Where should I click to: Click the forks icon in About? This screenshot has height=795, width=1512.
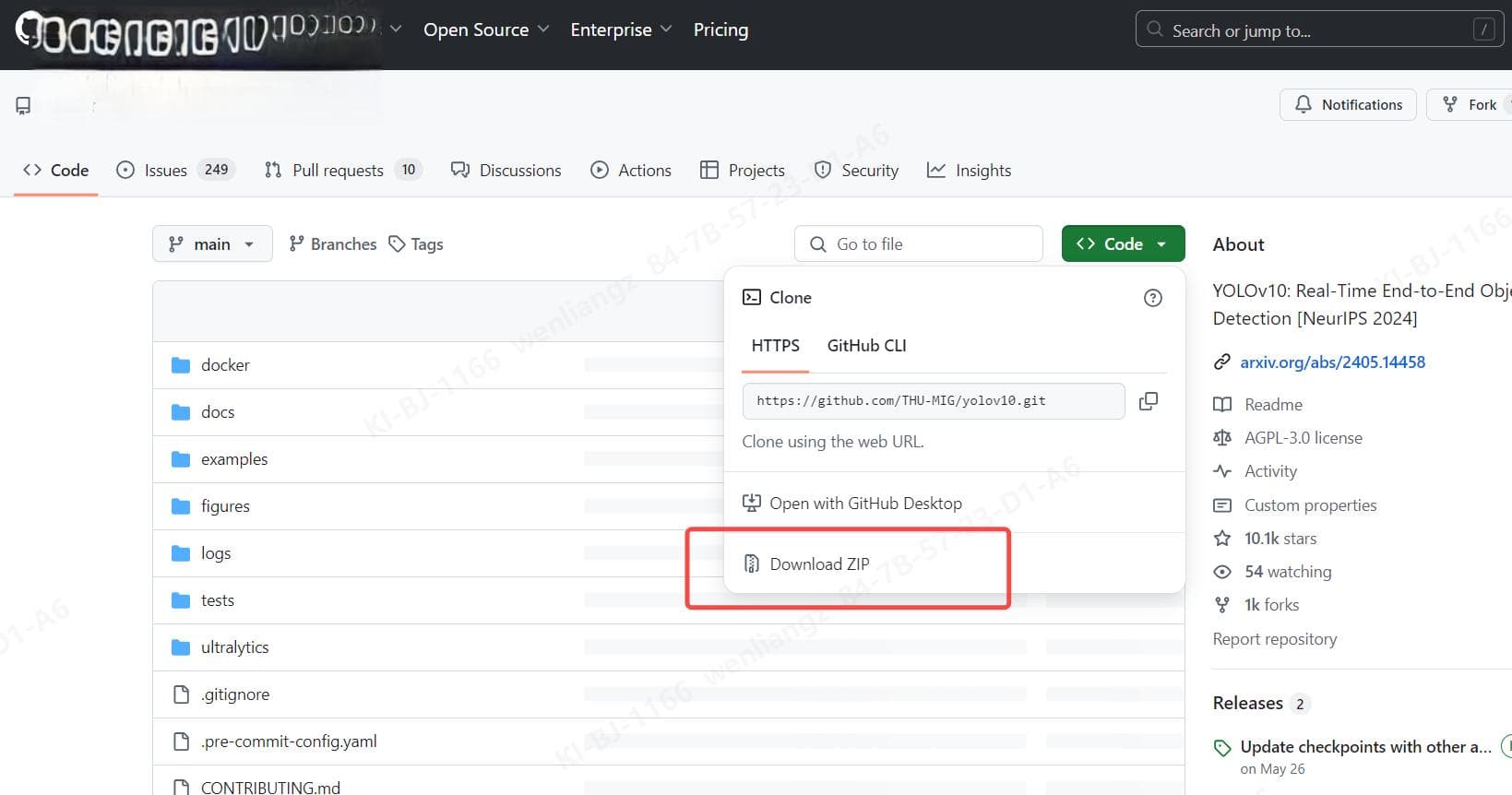[x=1222, y=605]
